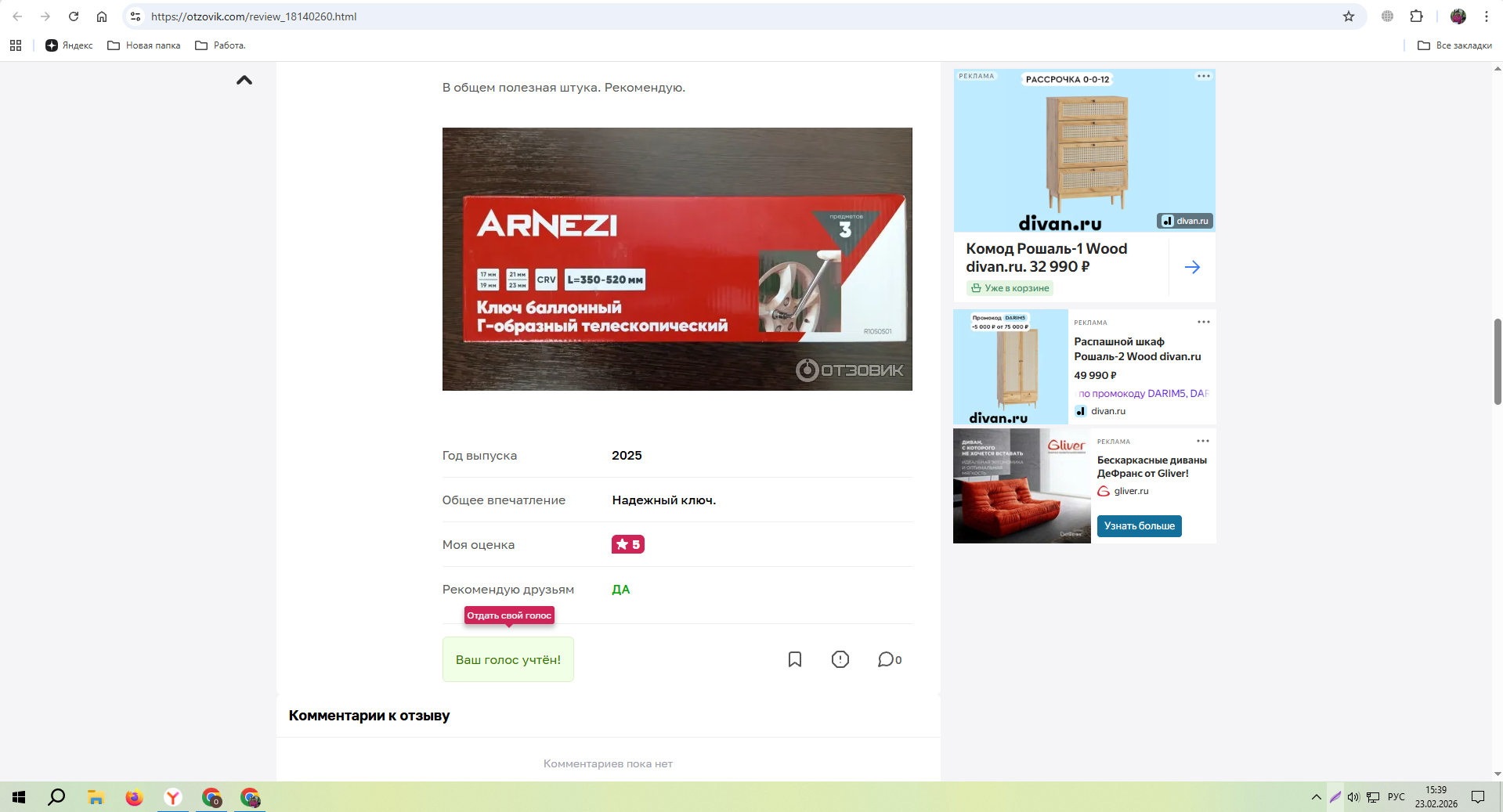Open the Комод Рошаль-1 Wood ad title
1503x812 pixels.
[1046, 258]
